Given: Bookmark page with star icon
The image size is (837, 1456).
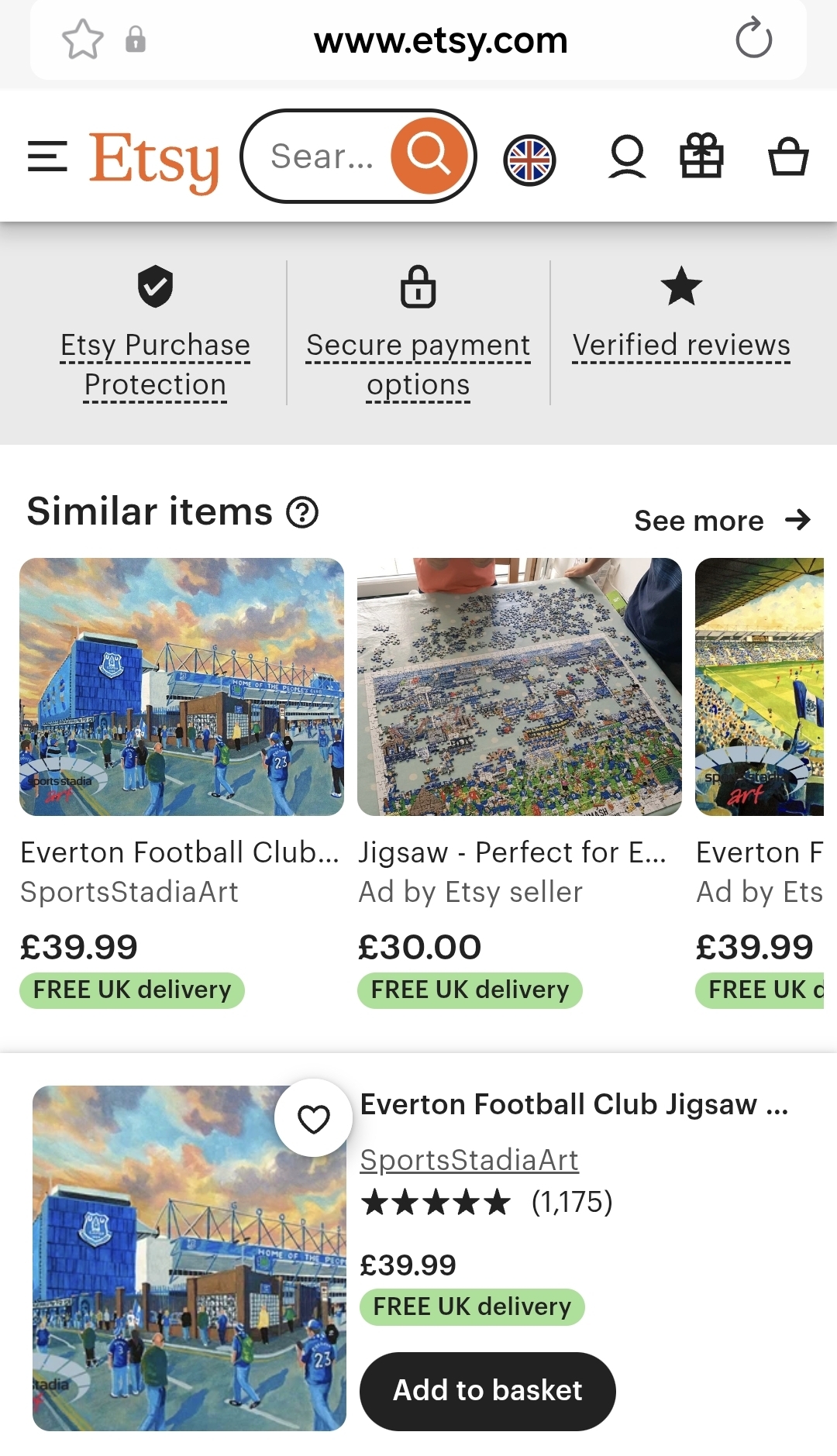Looking at the screenshot, I should (82, 40).
